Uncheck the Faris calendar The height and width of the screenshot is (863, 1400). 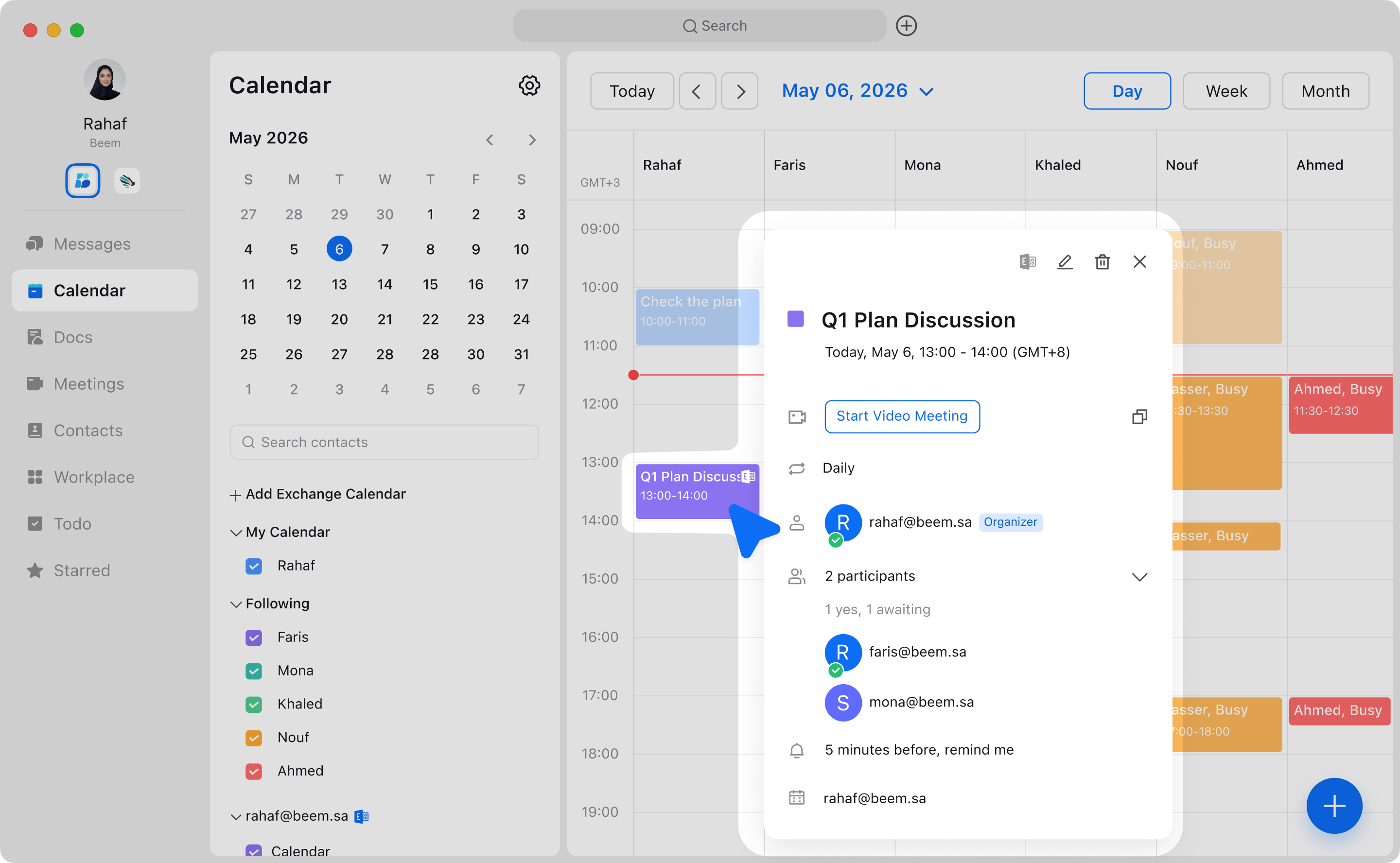(254, 637)
